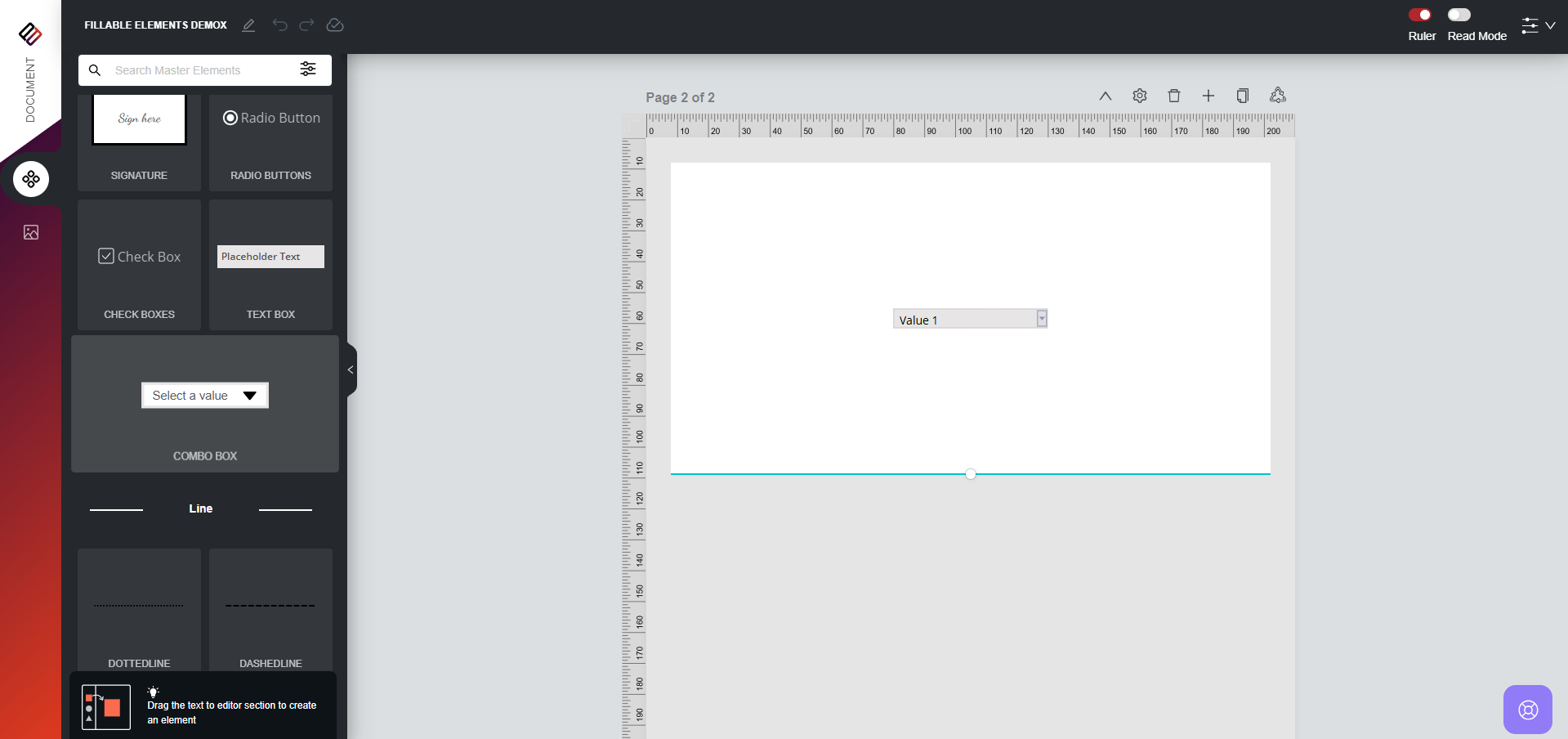Duplicate page using copy icon

tap(1243, 96)
